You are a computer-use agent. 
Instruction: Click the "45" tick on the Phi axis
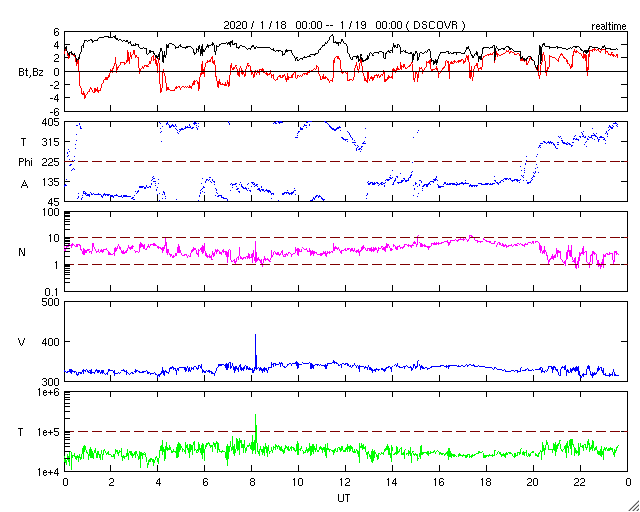pos(54,201)
